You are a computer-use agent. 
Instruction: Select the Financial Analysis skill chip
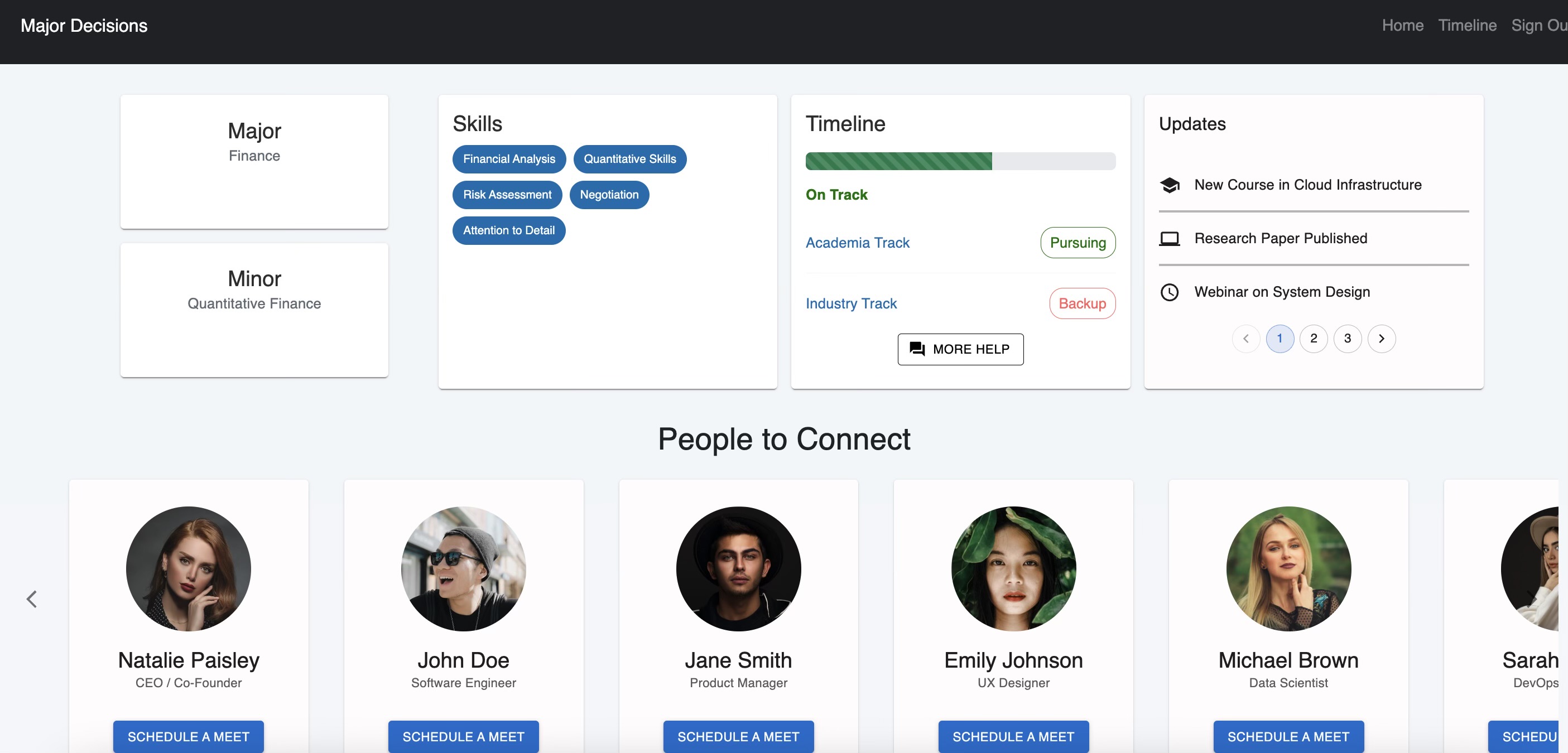509,160
